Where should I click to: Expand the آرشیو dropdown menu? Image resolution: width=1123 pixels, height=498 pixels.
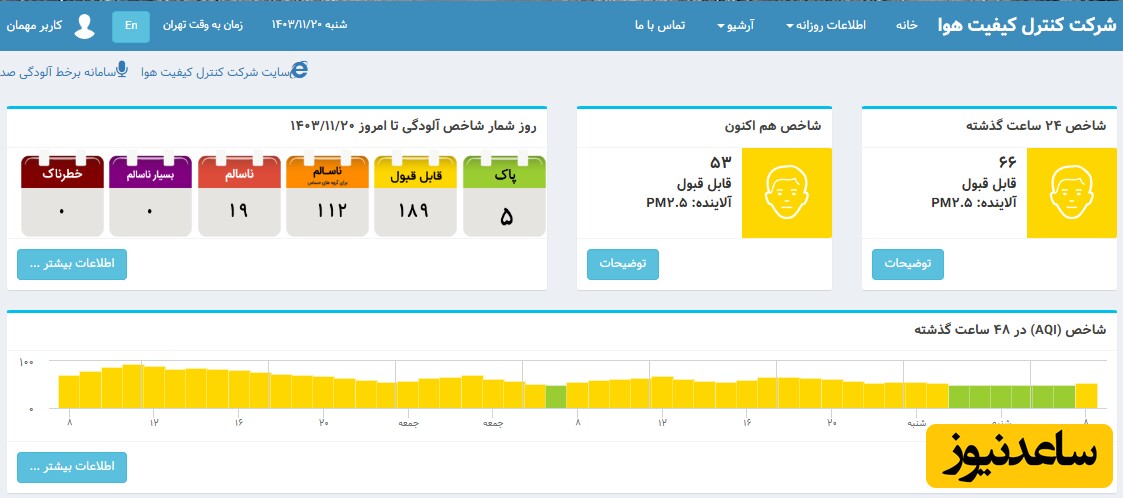click(740, 25)
